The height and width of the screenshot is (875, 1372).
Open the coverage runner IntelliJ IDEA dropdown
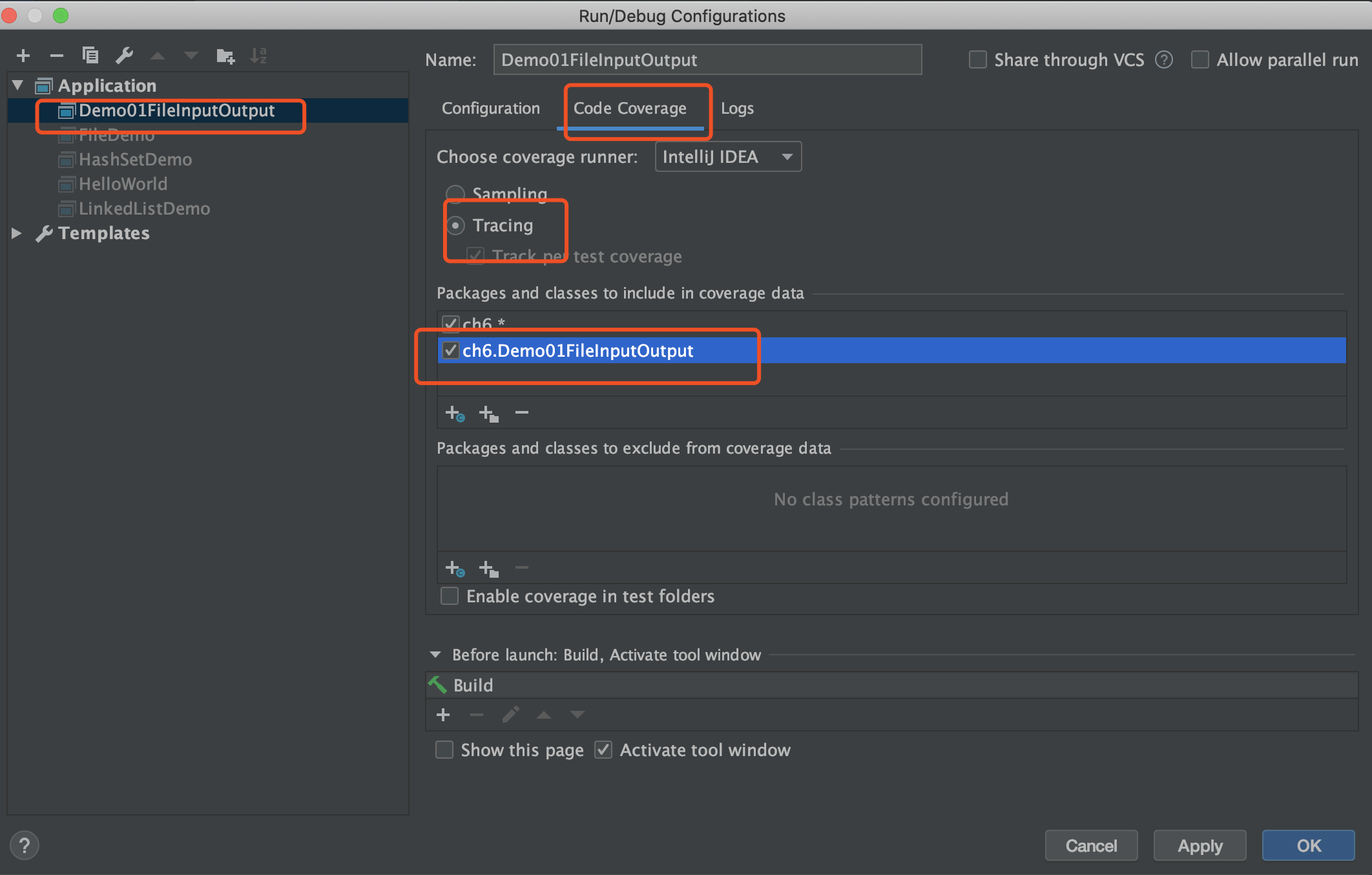coord(727,157)
